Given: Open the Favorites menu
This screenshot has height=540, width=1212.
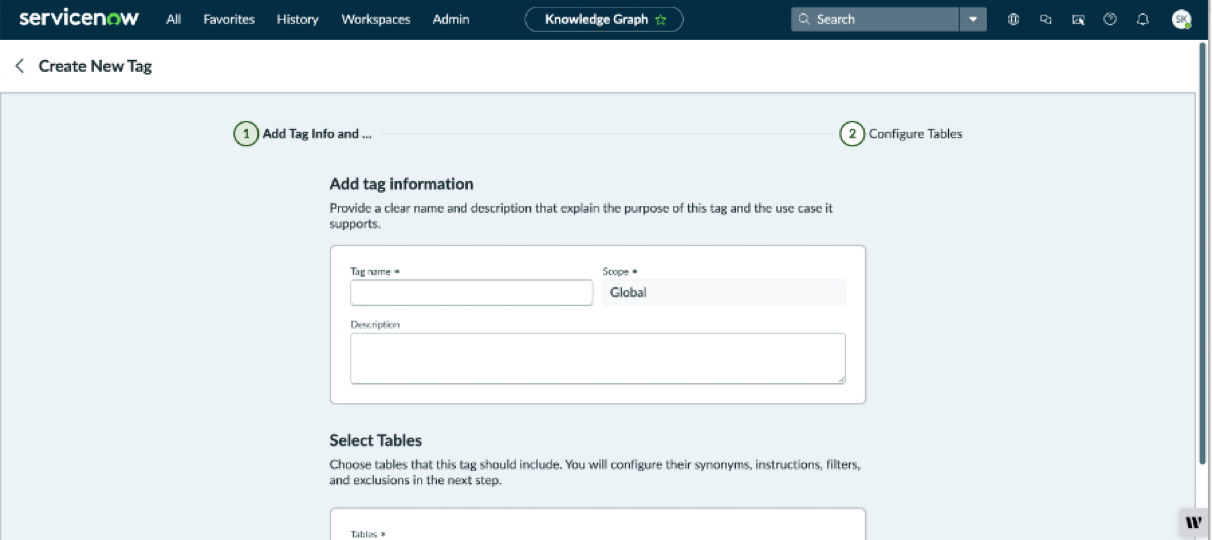Looking at the screenshot, I should [x=229, y=19].
